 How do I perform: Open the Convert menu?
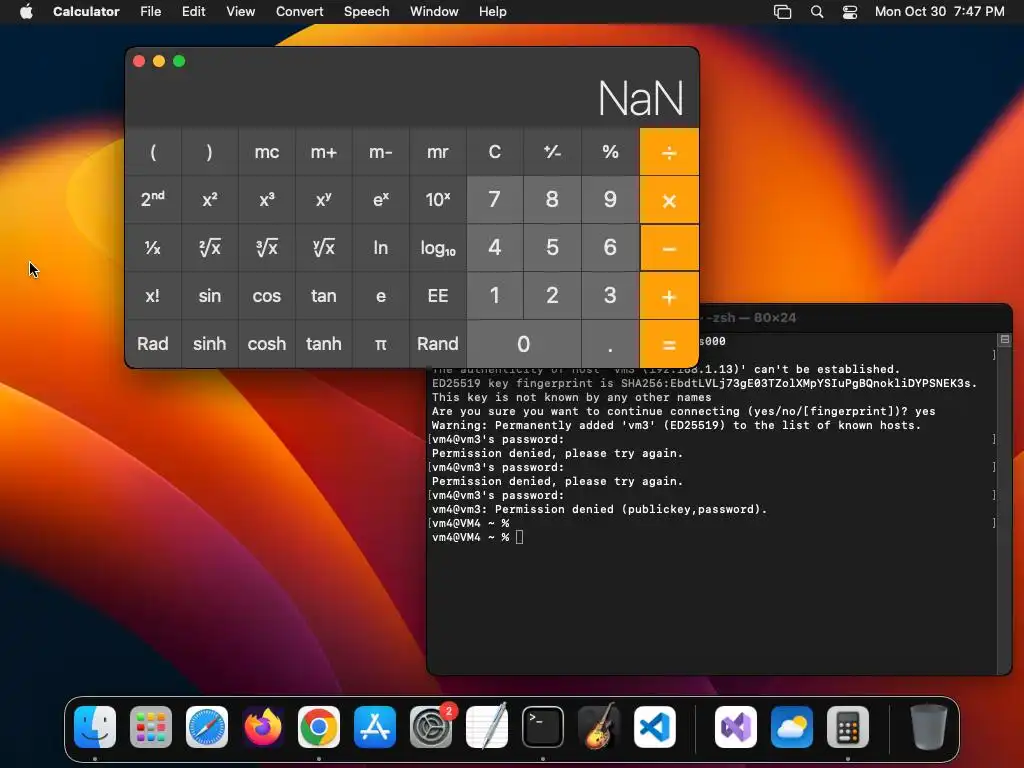point(299,11)
